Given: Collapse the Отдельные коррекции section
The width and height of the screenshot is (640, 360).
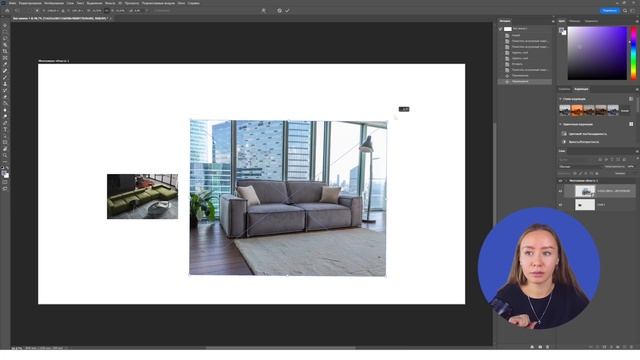Looking at the screenshot, I should 560,124.
